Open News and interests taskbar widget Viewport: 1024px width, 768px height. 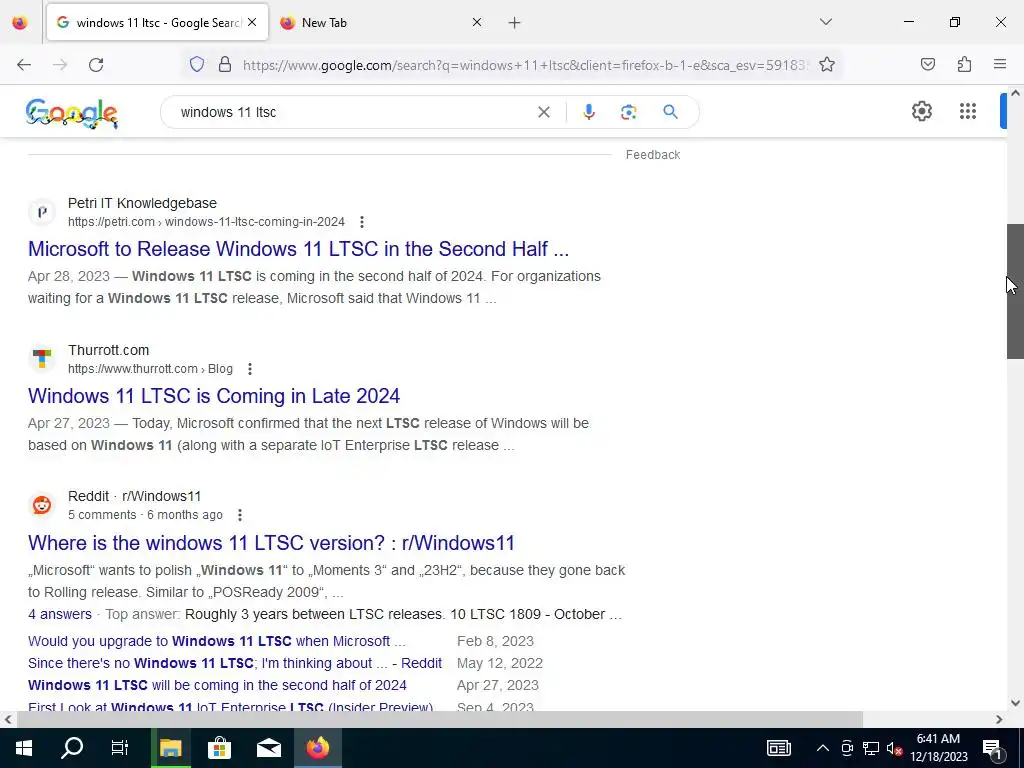[778, 748]
